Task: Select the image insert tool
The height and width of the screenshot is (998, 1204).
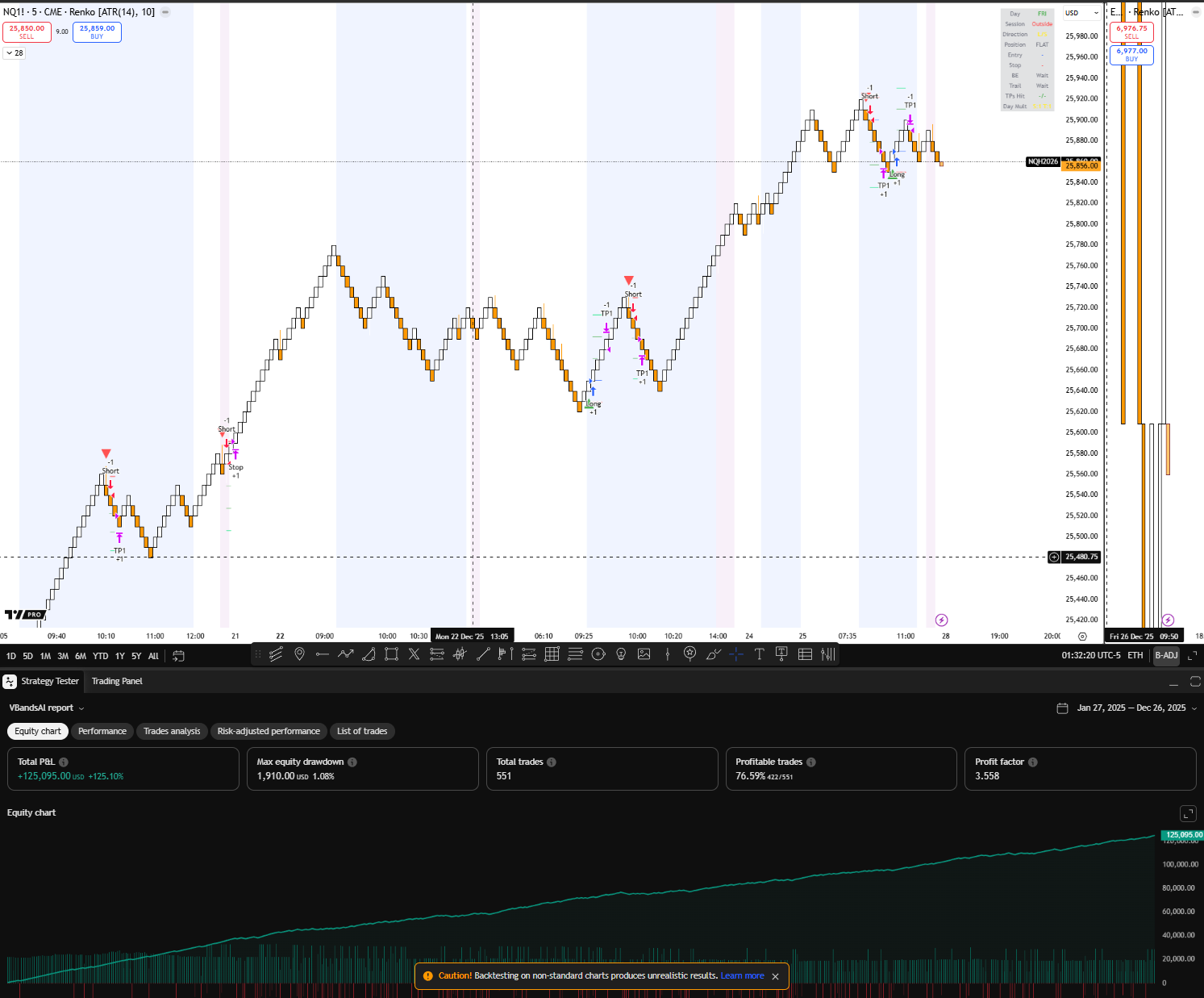Action: 644,654
